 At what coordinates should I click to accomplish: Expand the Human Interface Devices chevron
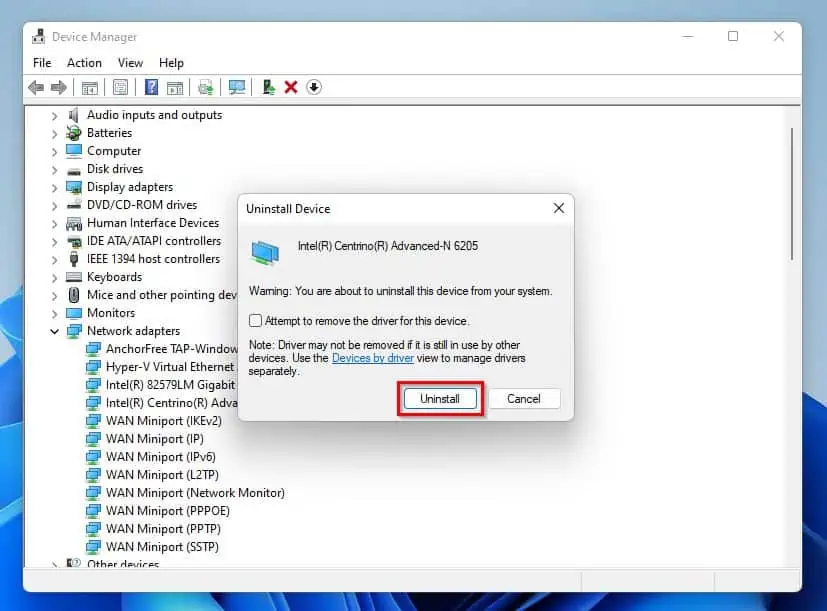point(54,223)
